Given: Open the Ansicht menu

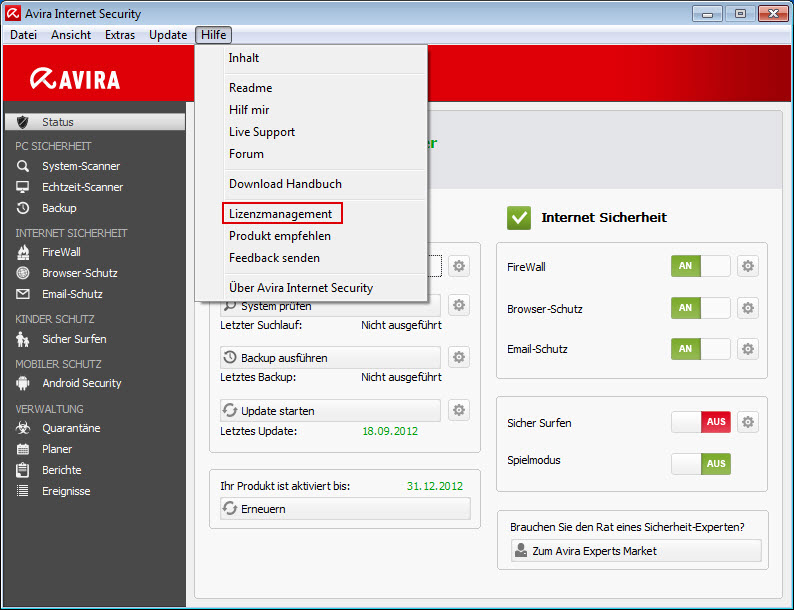Looking at the screenshot, I should click(x=71, y=35).
